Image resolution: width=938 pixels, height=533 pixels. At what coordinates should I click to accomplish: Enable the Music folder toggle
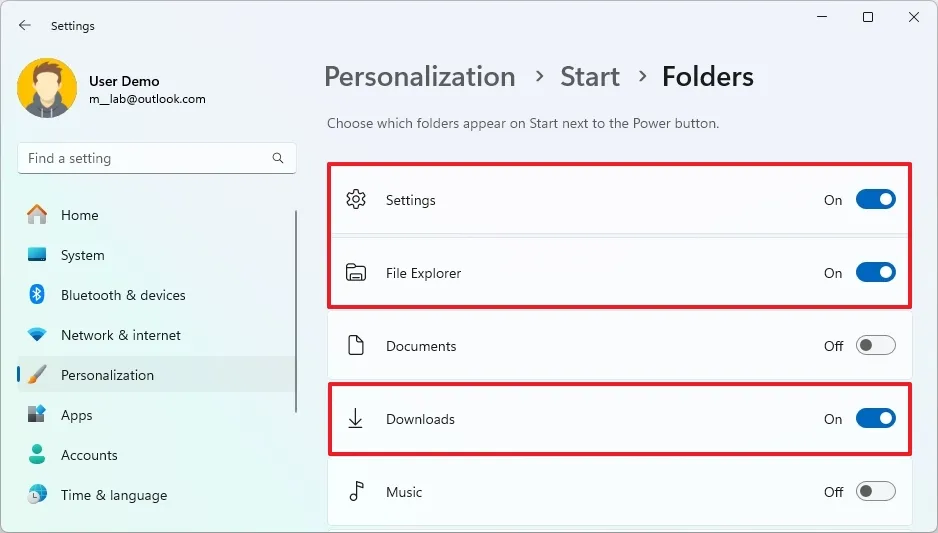pos(875,492)
